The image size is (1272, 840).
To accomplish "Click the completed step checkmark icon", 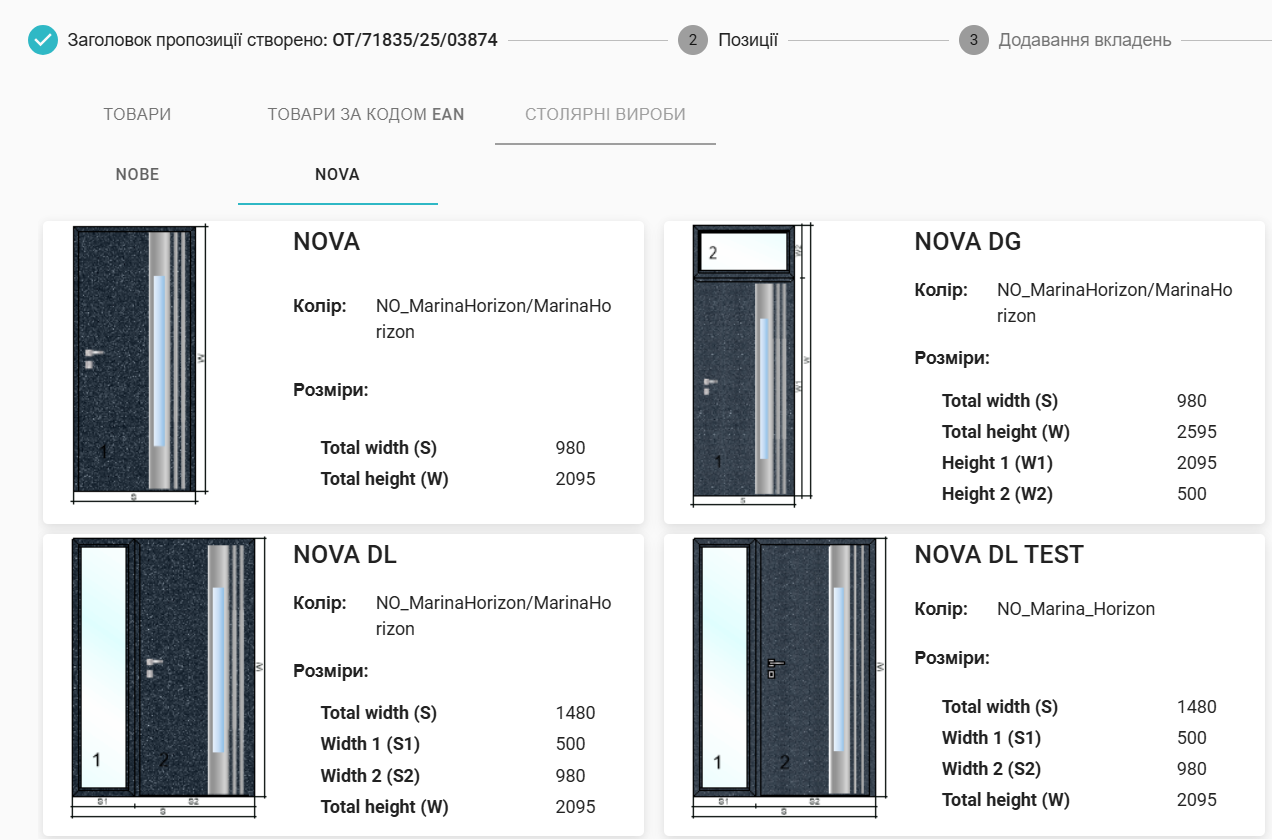I will pos(43,41).
